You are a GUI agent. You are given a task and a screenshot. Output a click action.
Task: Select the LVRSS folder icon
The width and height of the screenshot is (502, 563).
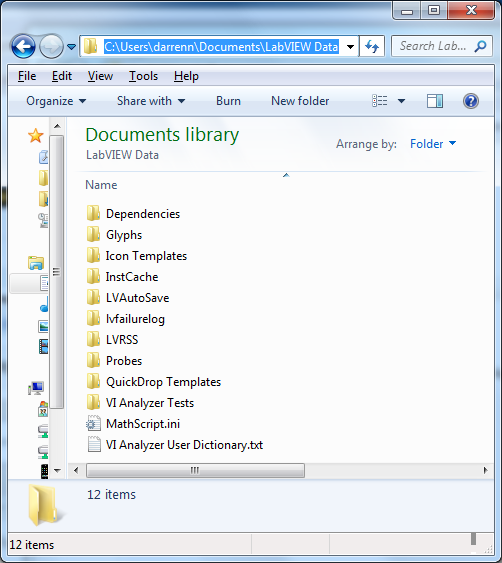click(x=93, y=339)
